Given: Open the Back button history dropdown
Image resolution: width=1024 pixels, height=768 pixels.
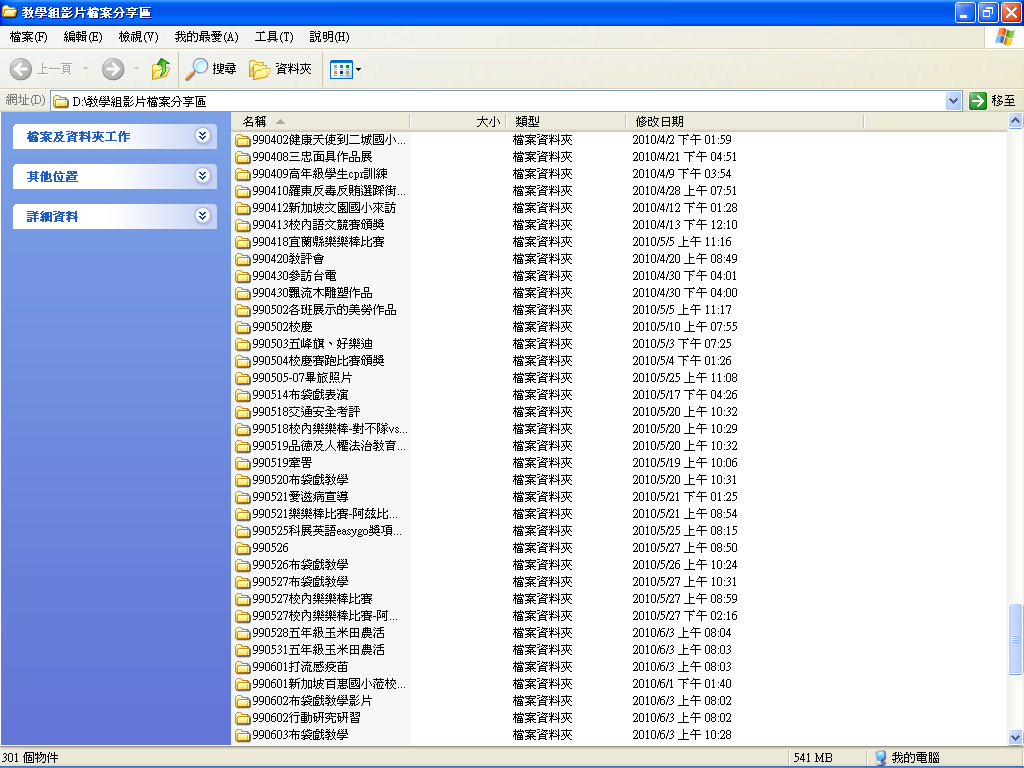Looking at the screenshot, I should pos(85,69).
